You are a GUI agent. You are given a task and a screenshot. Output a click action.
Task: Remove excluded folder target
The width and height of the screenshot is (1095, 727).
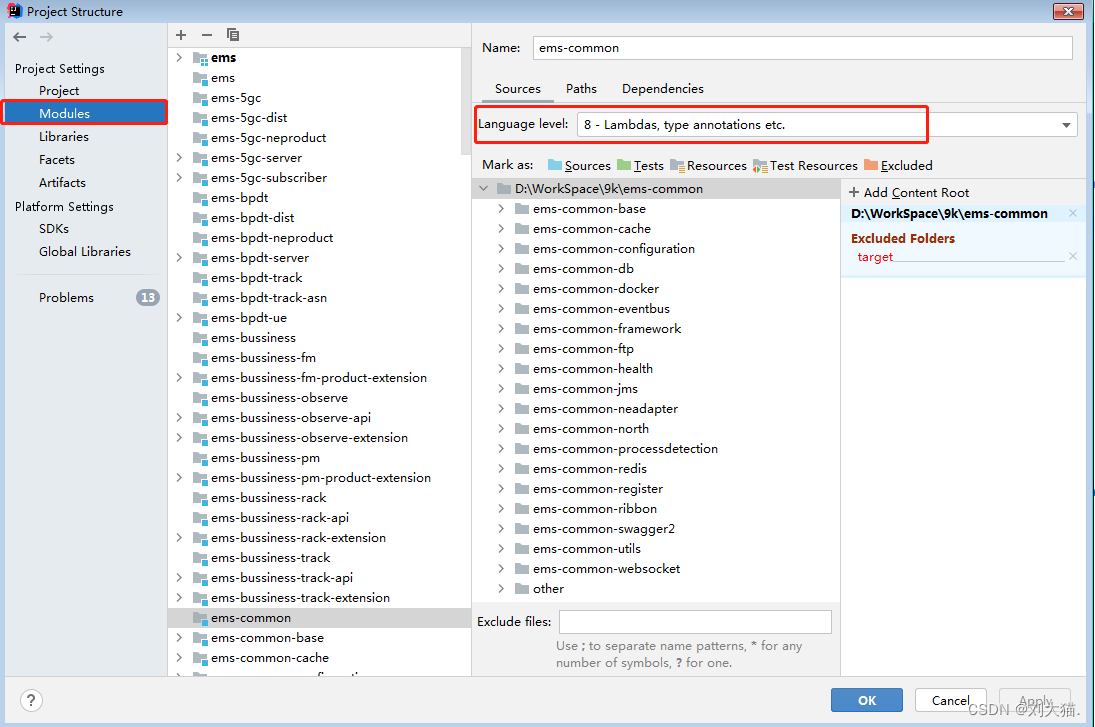tap(1073, 256)
